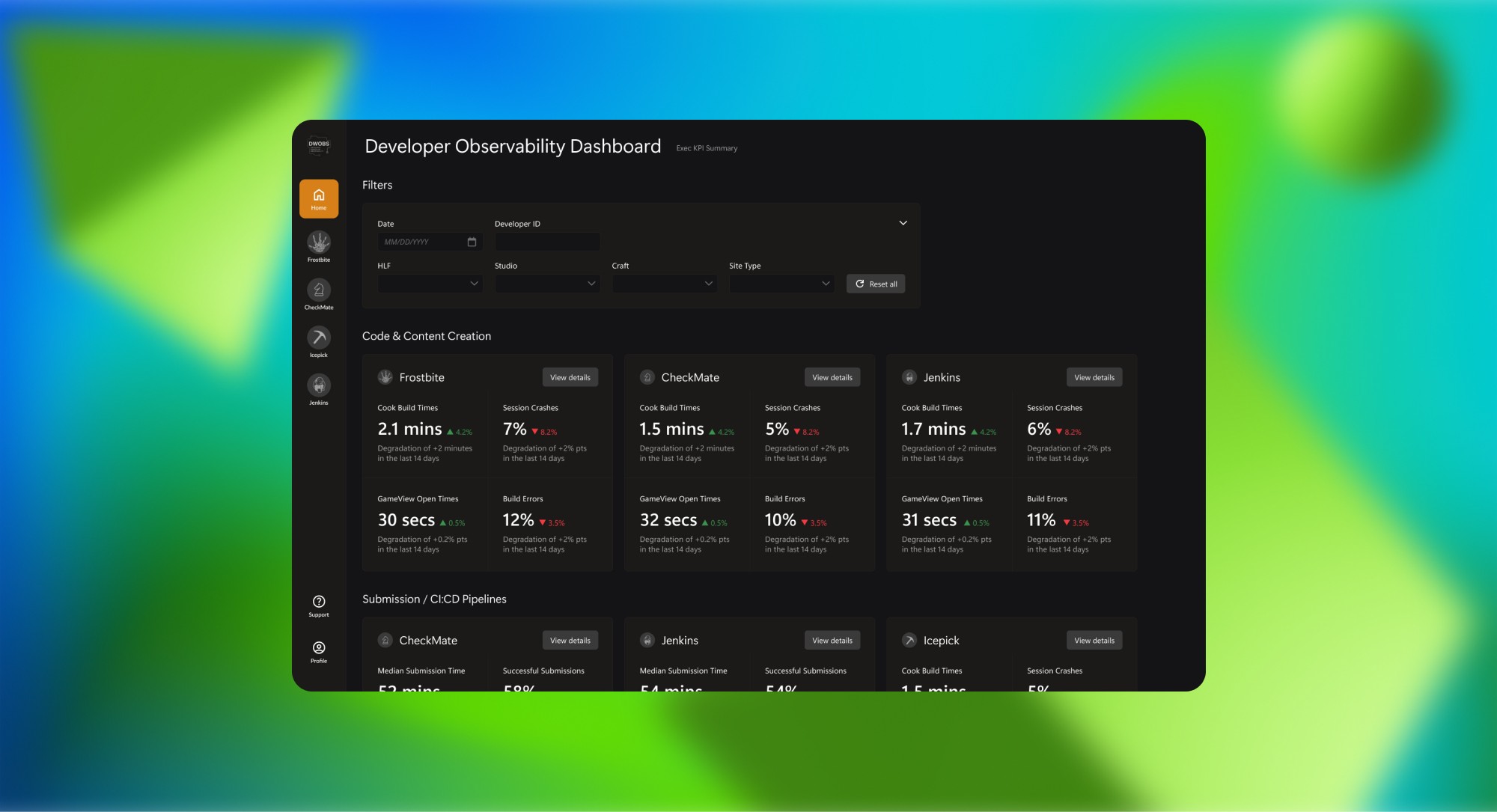1497x812 pixels.
Task: Click the Reset all button
Action: (x=876, y=284)
